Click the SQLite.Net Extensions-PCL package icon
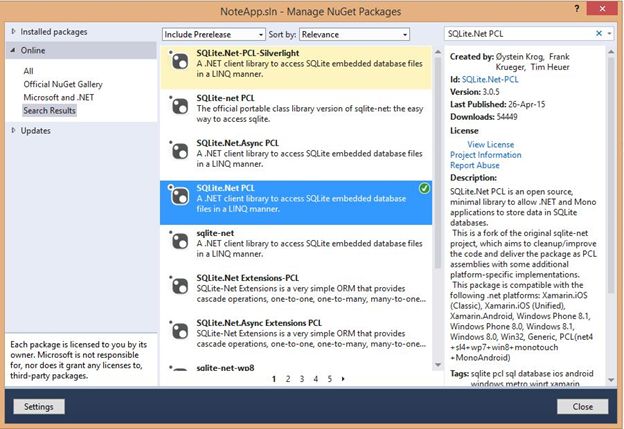The image size is (624, 429). point(179,286)
